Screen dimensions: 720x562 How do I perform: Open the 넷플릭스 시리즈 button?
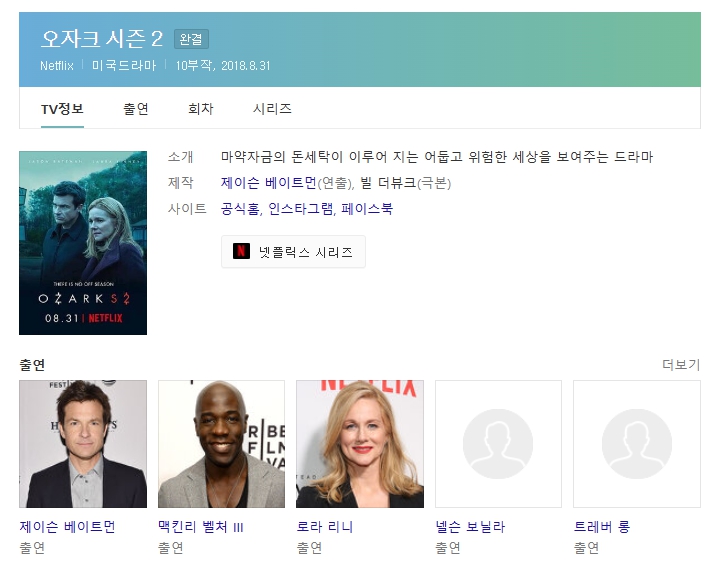293,252
